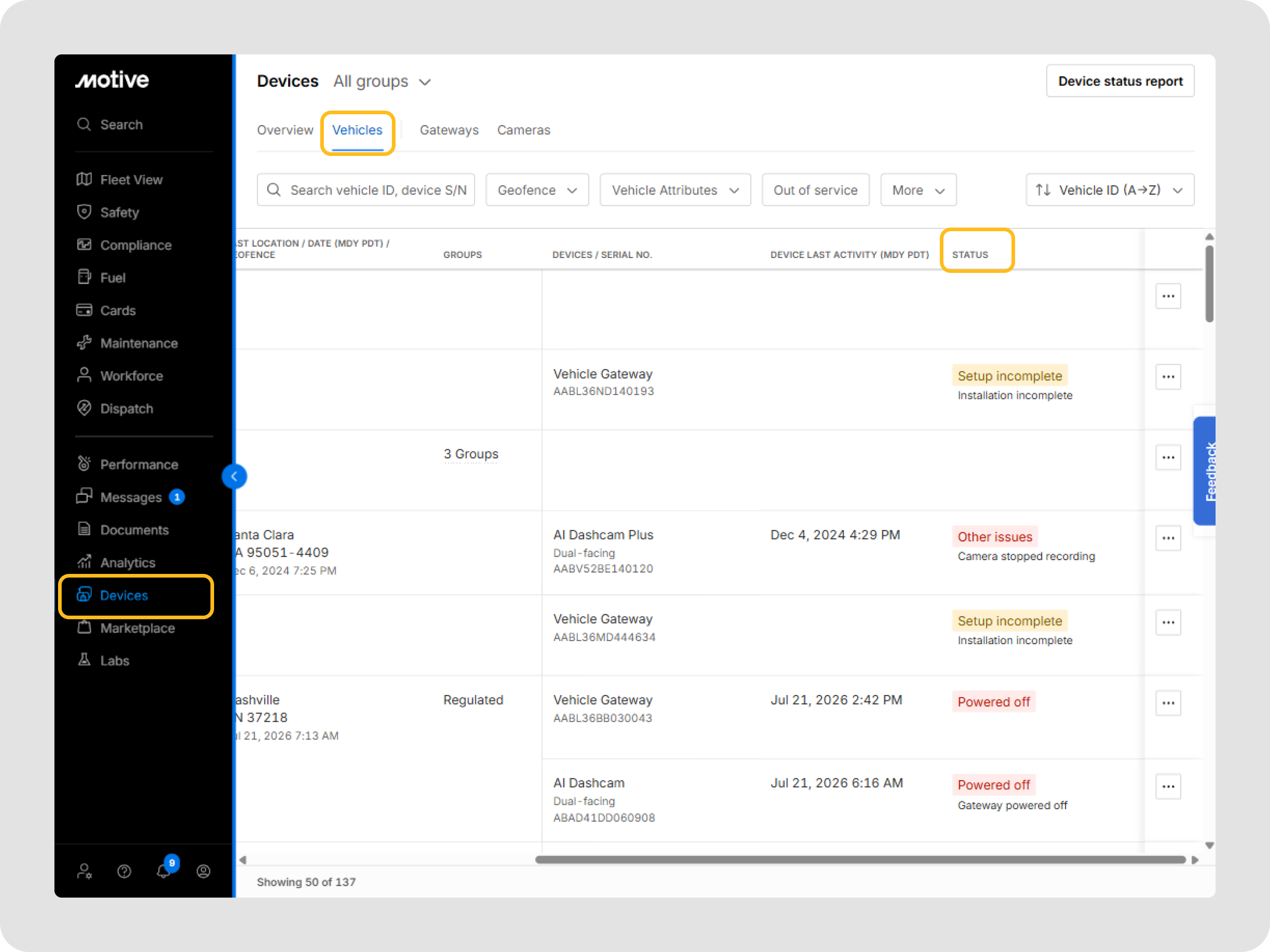Click Search in the sidebar
The height and width of the screenshot is (952, 1270).
(x=110, y=125)
